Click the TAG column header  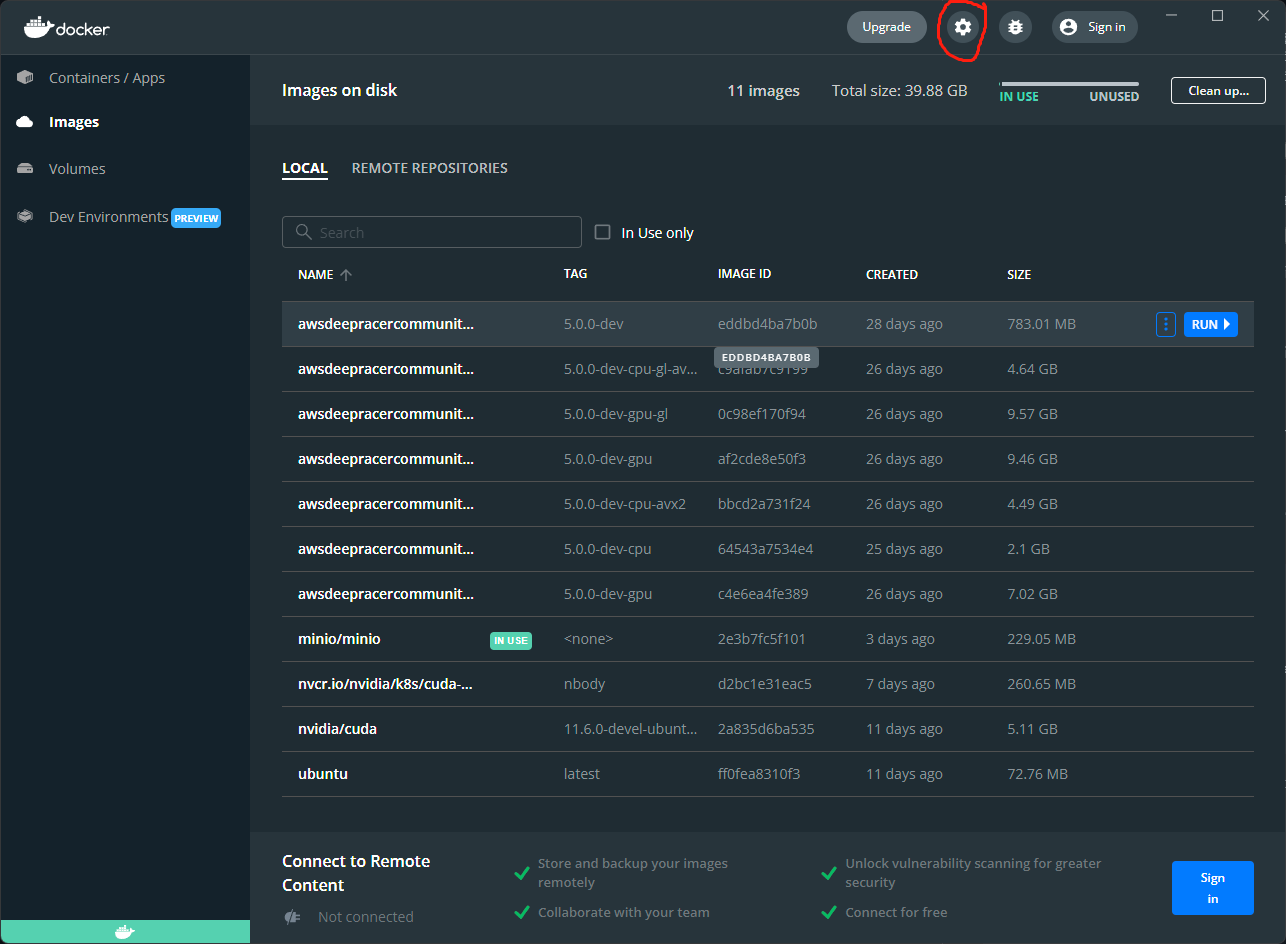[575, 274]
